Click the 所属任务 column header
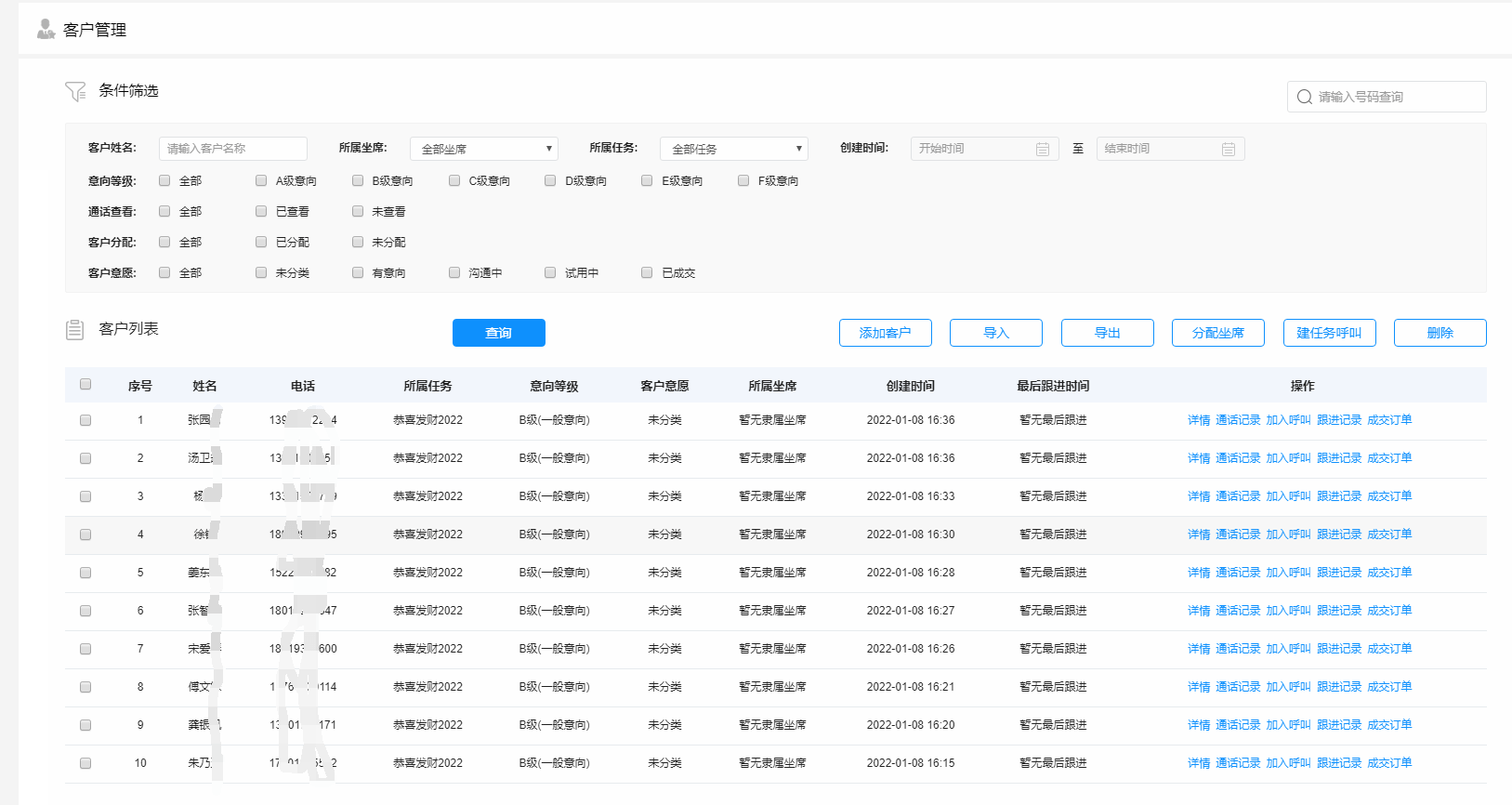The width and height of the screenshot is (1512, 805). coord(427,386)
